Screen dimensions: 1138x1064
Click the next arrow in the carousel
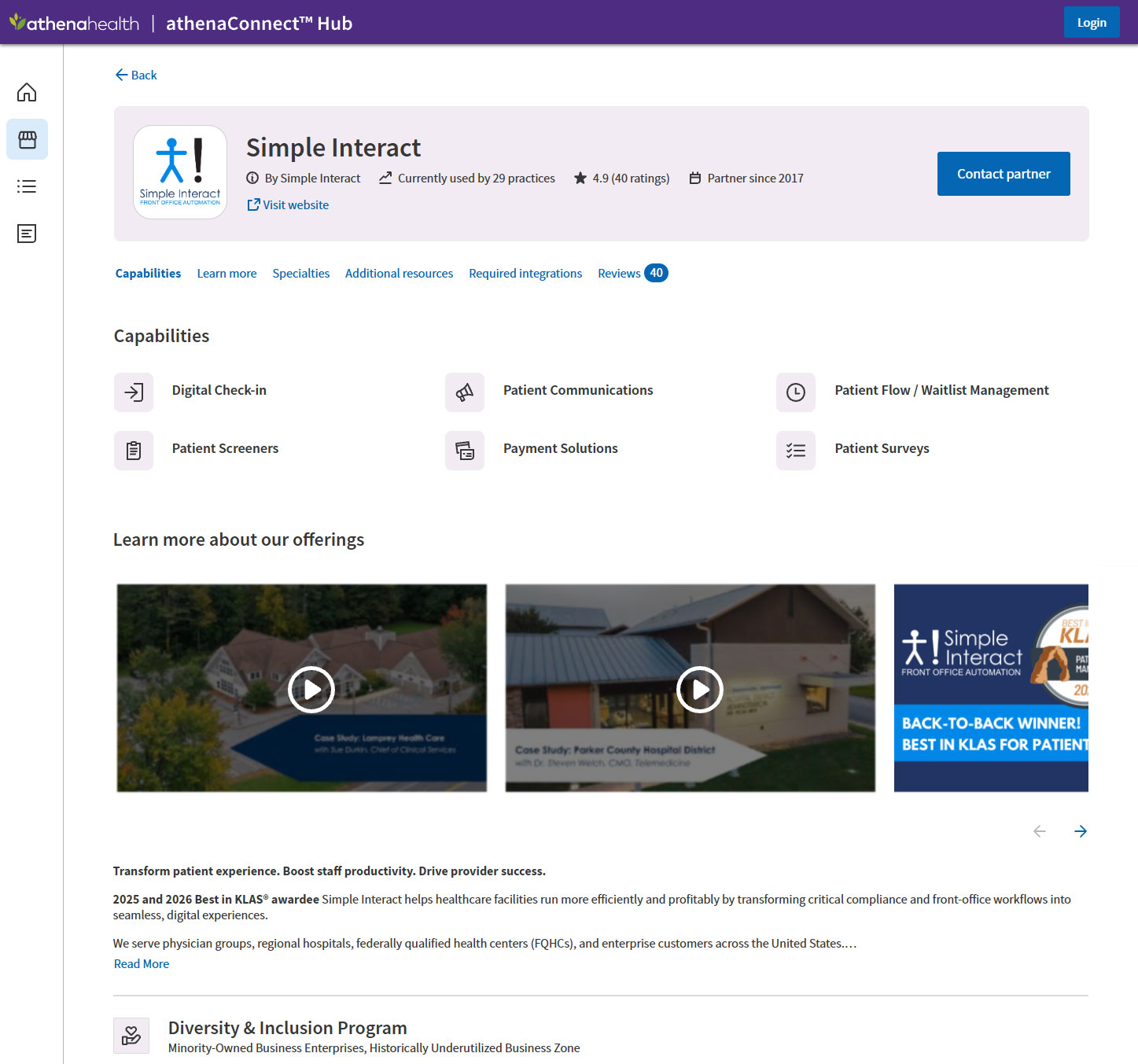[x=1081, y=831]
